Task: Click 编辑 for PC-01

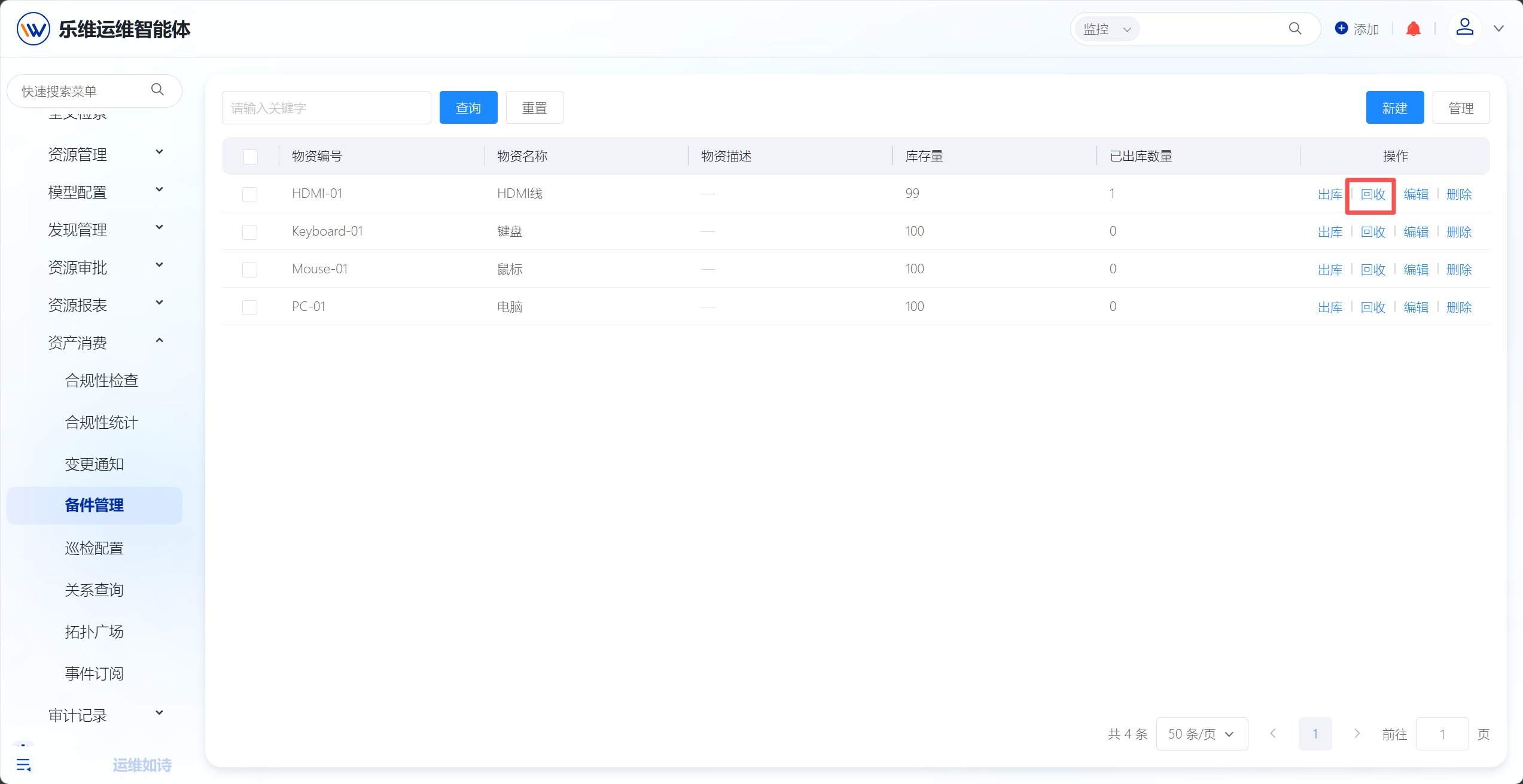Action: [x=1416, y=307]
